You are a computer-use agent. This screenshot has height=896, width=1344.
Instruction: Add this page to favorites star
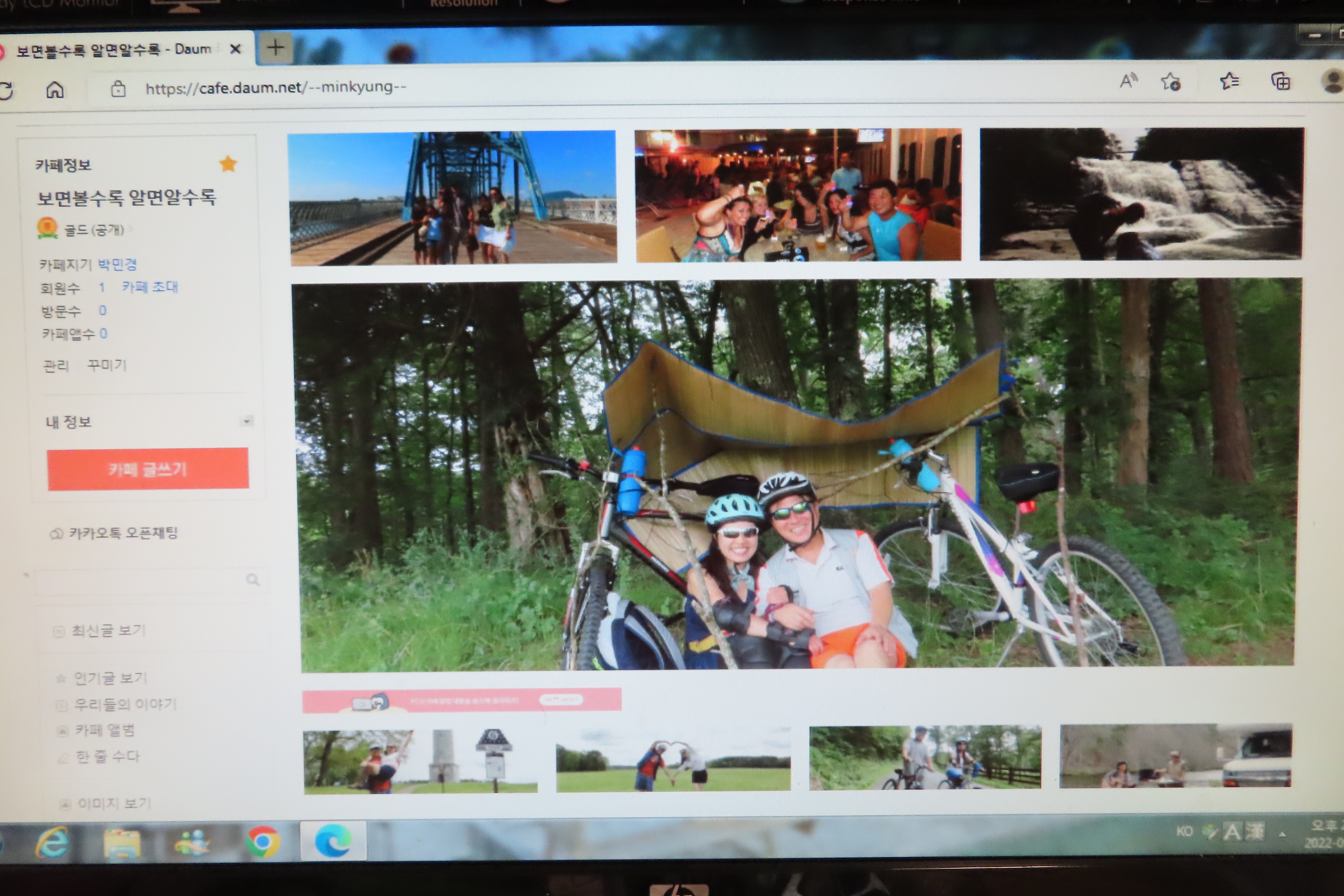tap(1170, 82)
